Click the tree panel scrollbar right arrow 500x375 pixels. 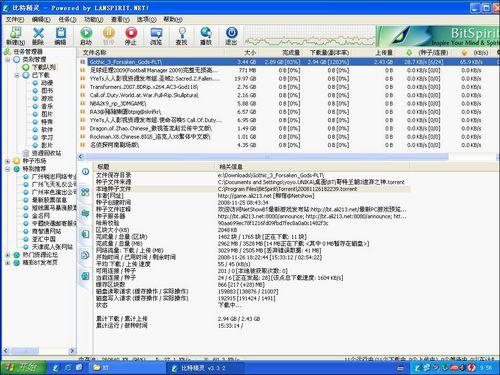pyautogui.click(x=72, y=351)
